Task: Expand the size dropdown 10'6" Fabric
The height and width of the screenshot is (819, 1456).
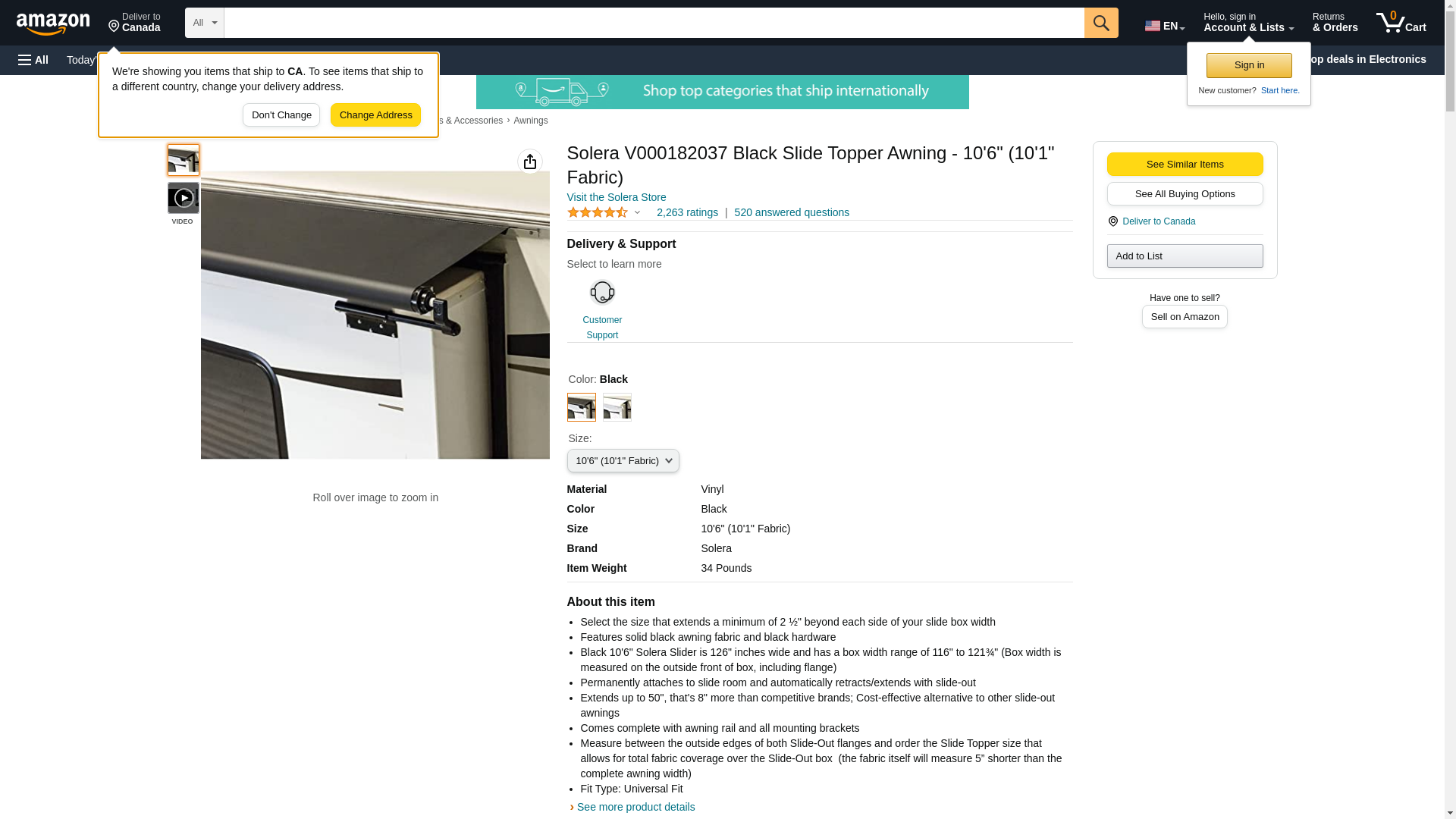Action: pos(623,461)
